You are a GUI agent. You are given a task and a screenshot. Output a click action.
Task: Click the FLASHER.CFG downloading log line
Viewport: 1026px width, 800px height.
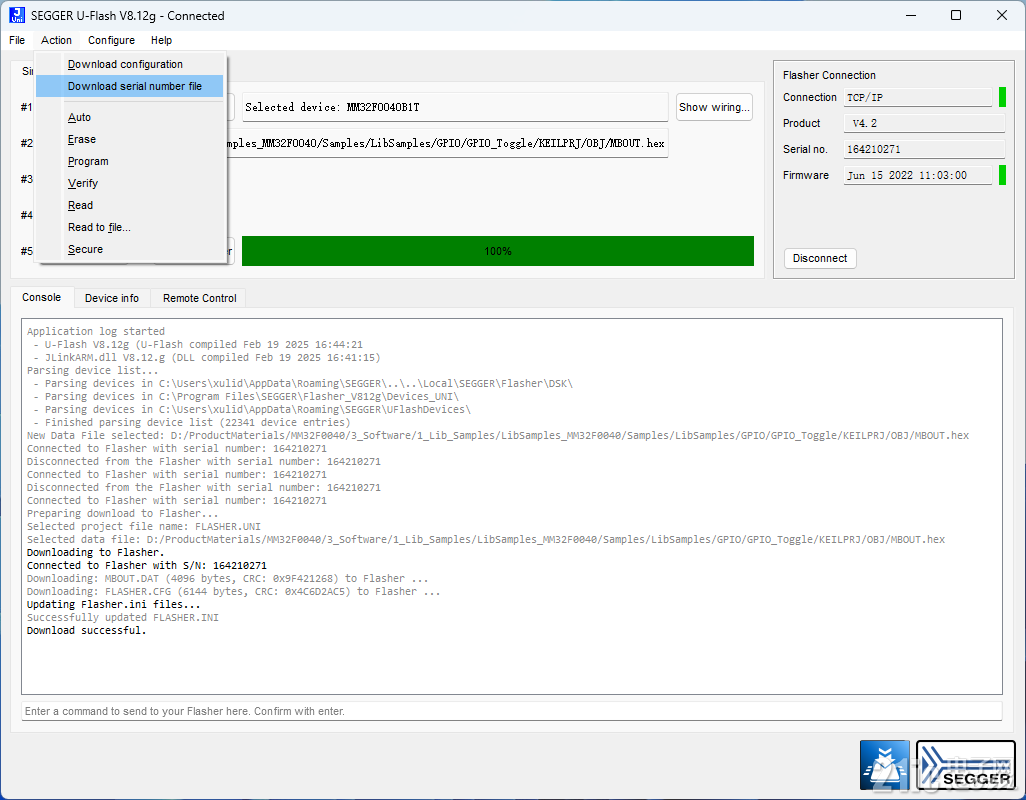click(x=234, y=591)
